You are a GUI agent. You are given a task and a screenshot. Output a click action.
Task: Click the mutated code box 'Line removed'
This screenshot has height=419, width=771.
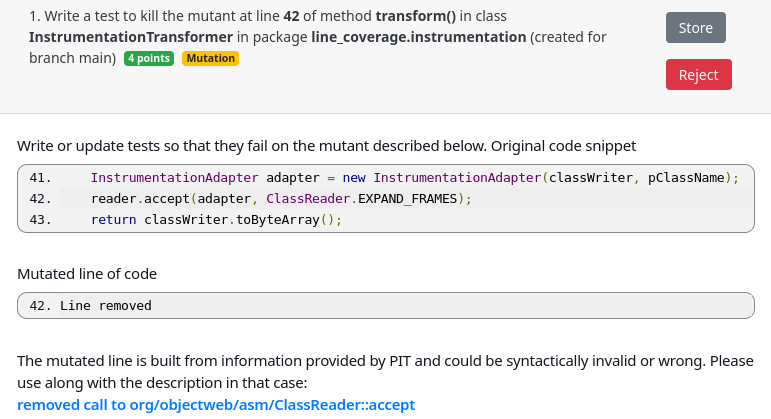click(x=385, y=305)
